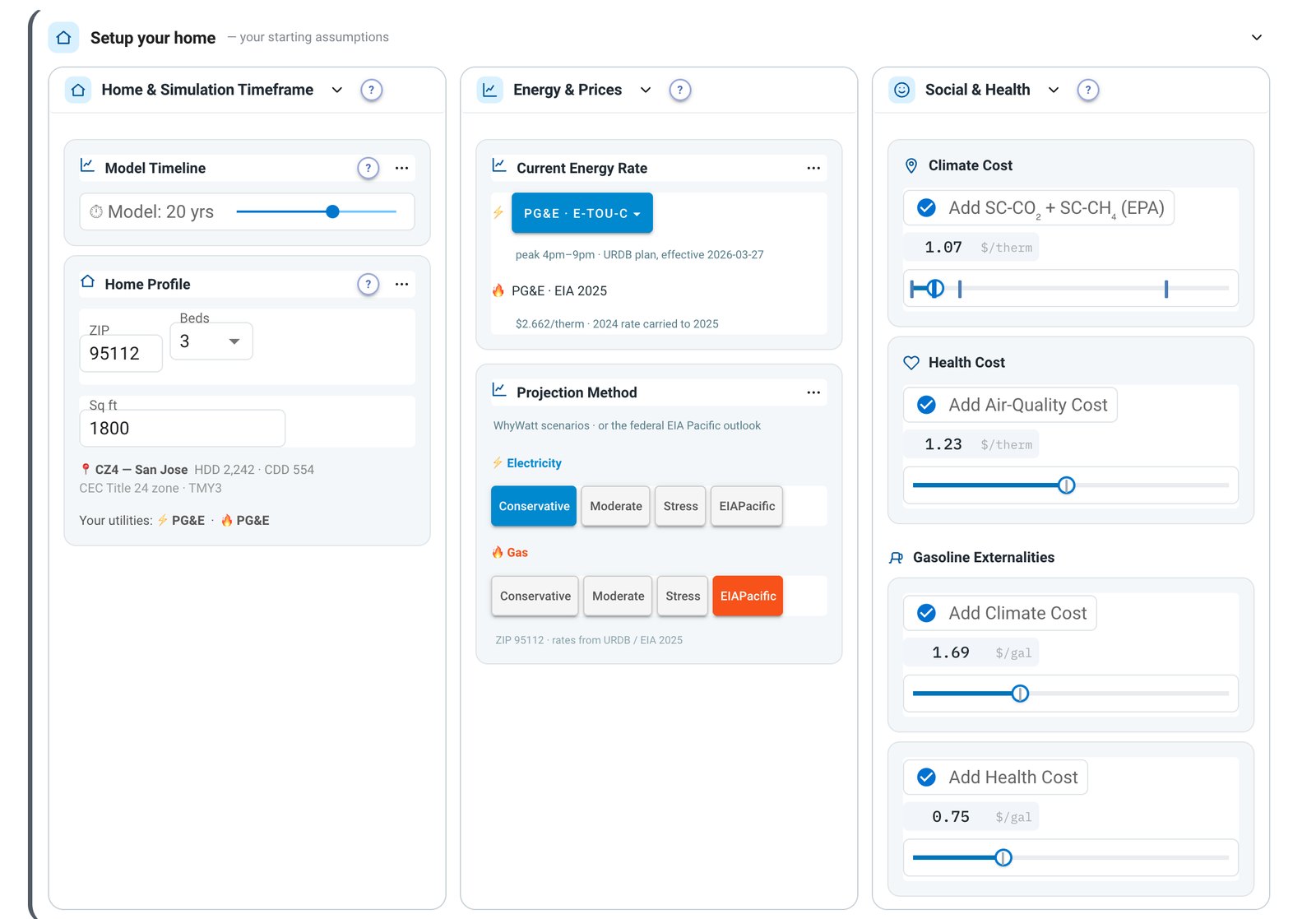Image resolution: width=1316 pixels, height=919 pixels.
Task: Open the Beds dropdown
Action: click(211, 341)
